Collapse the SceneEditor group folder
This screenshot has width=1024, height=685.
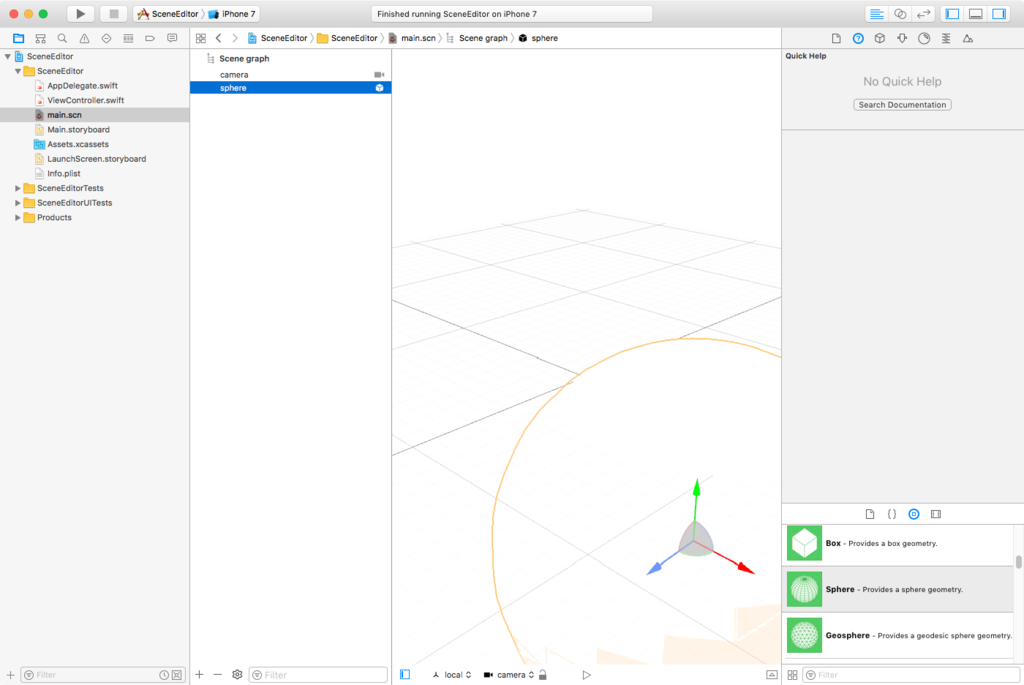pyautogui.click(x=18, y=71)
